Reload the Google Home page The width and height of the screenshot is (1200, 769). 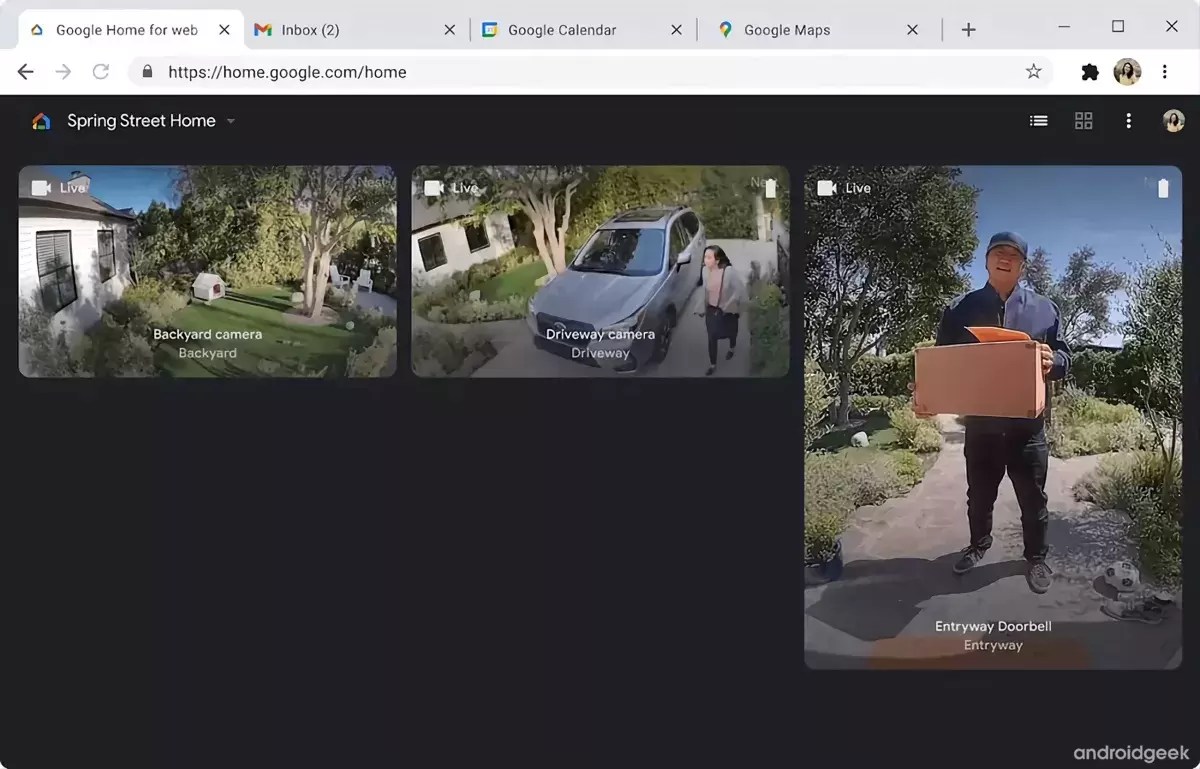coord(100,71)
